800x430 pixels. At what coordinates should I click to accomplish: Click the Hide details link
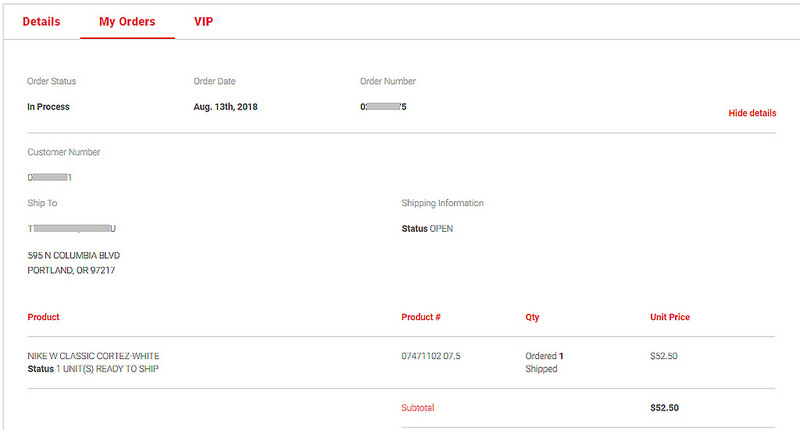click(752, 113)
